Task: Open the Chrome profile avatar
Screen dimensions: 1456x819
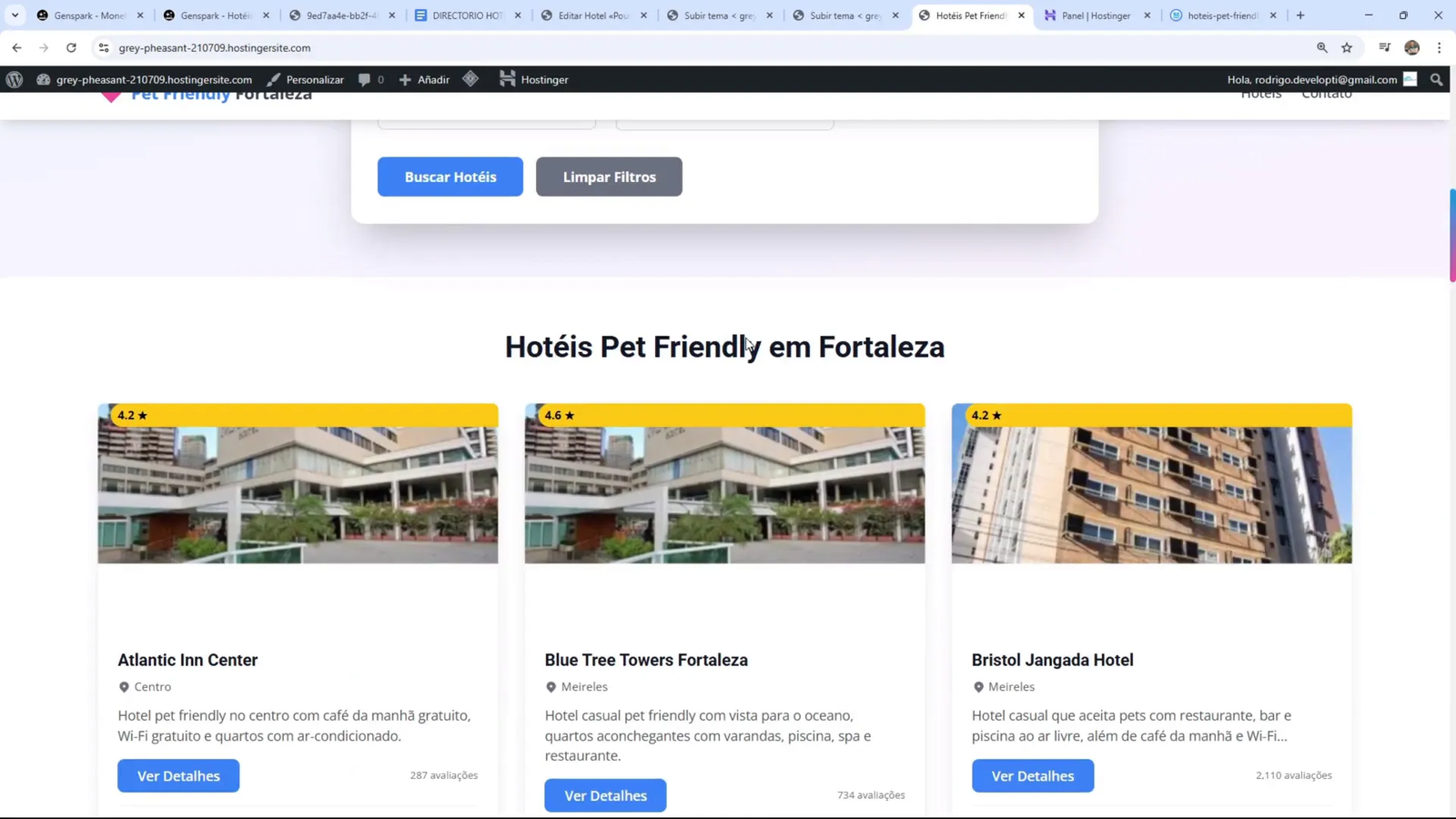Action: point(1411,47)
